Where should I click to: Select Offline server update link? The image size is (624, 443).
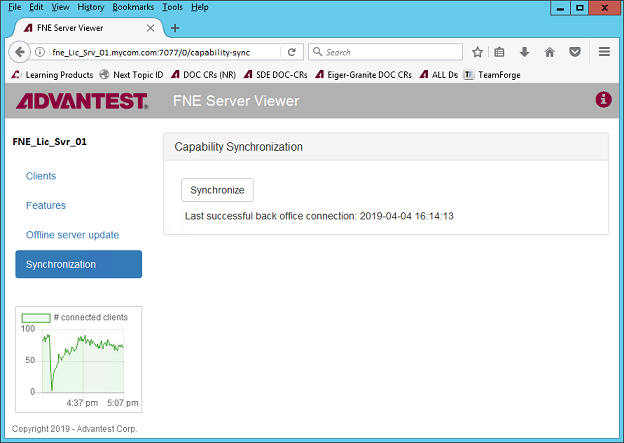(72, 235)
